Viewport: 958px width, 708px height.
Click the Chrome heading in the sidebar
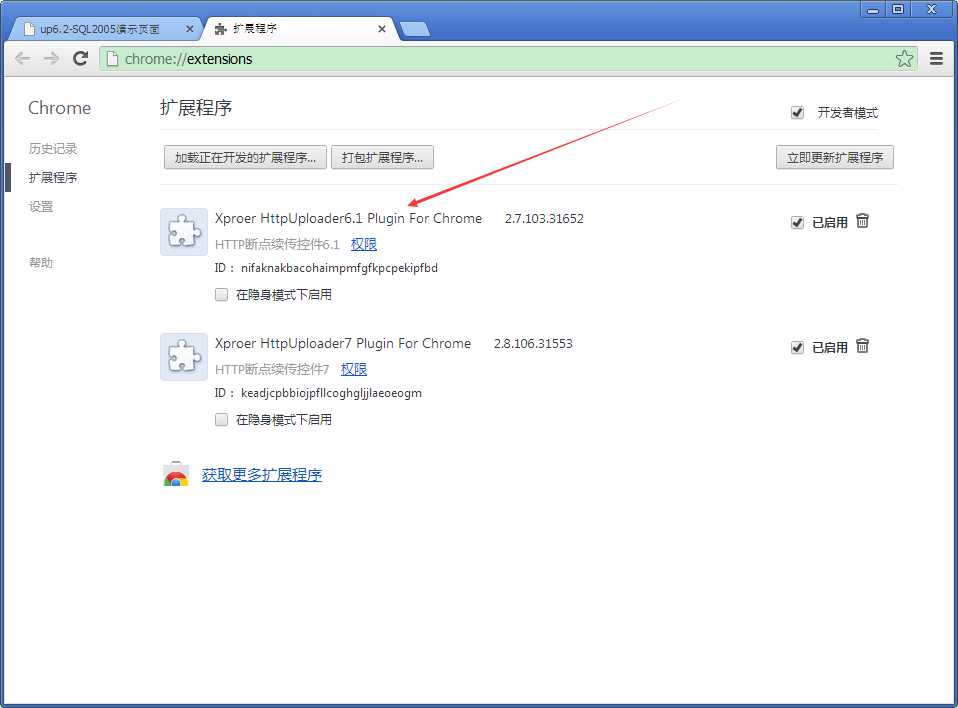(x=59, y=108)
